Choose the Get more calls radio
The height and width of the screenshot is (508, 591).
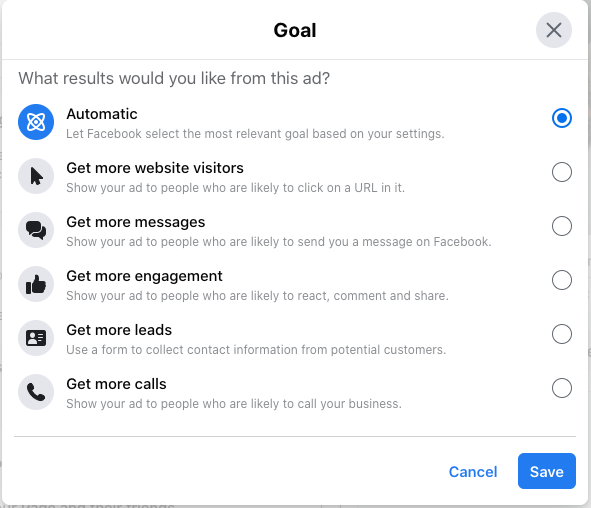pyautogui.click(x=562, y=388)
